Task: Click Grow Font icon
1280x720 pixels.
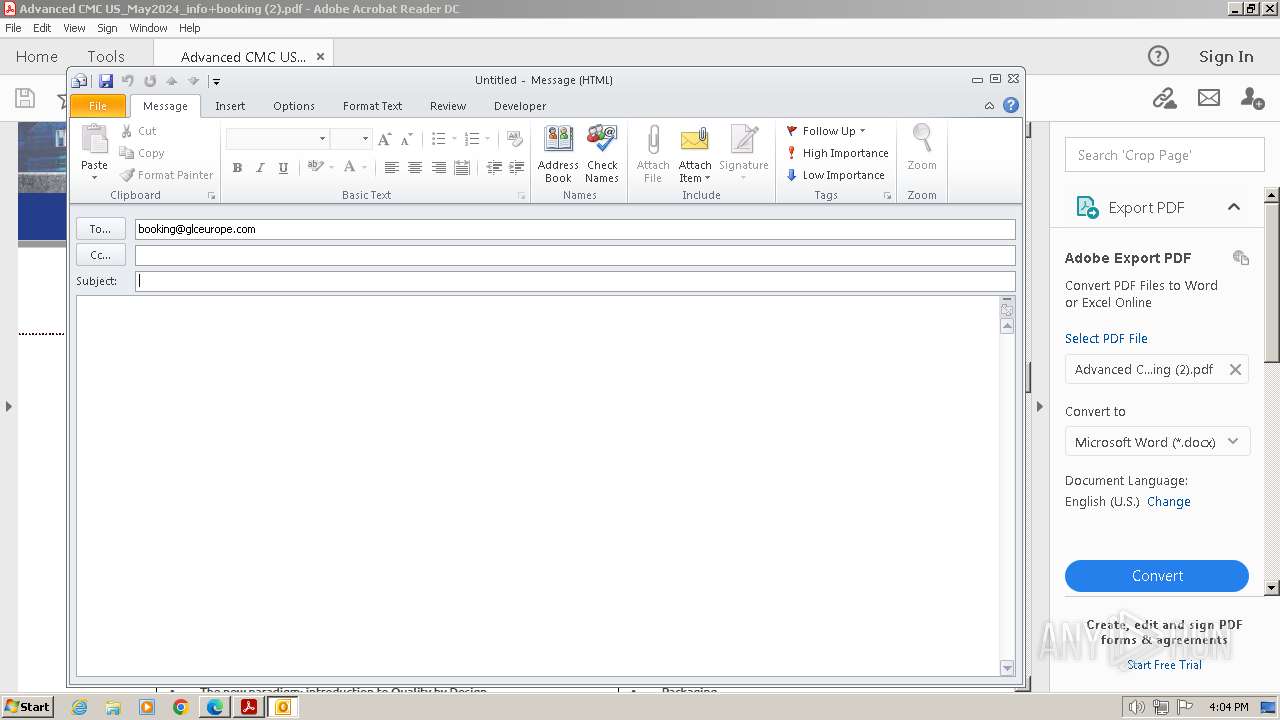Action: [385, 139]
